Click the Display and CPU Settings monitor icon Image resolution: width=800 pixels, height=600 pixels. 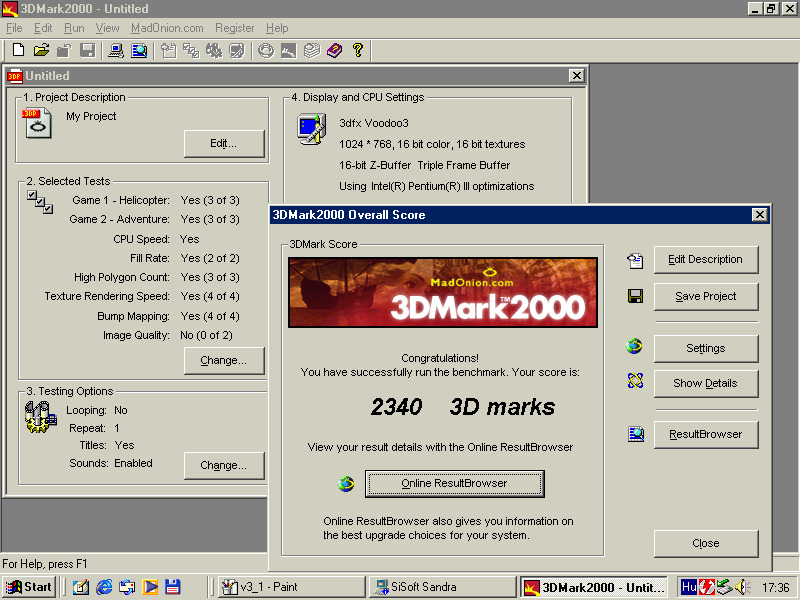pyautogui.click(x=312, y=130)
